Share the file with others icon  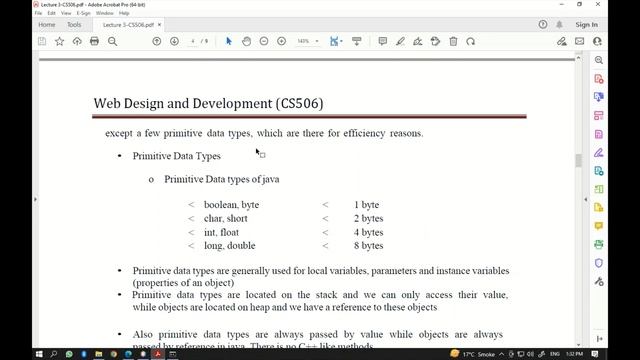point(597,41)
